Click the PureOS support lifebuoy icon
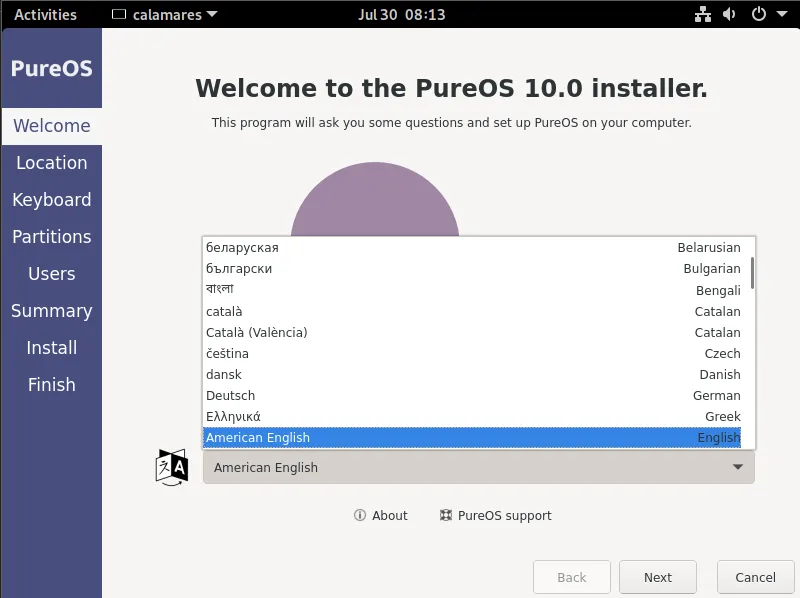This screenshot has height=598, width=800. pos(446,516)
